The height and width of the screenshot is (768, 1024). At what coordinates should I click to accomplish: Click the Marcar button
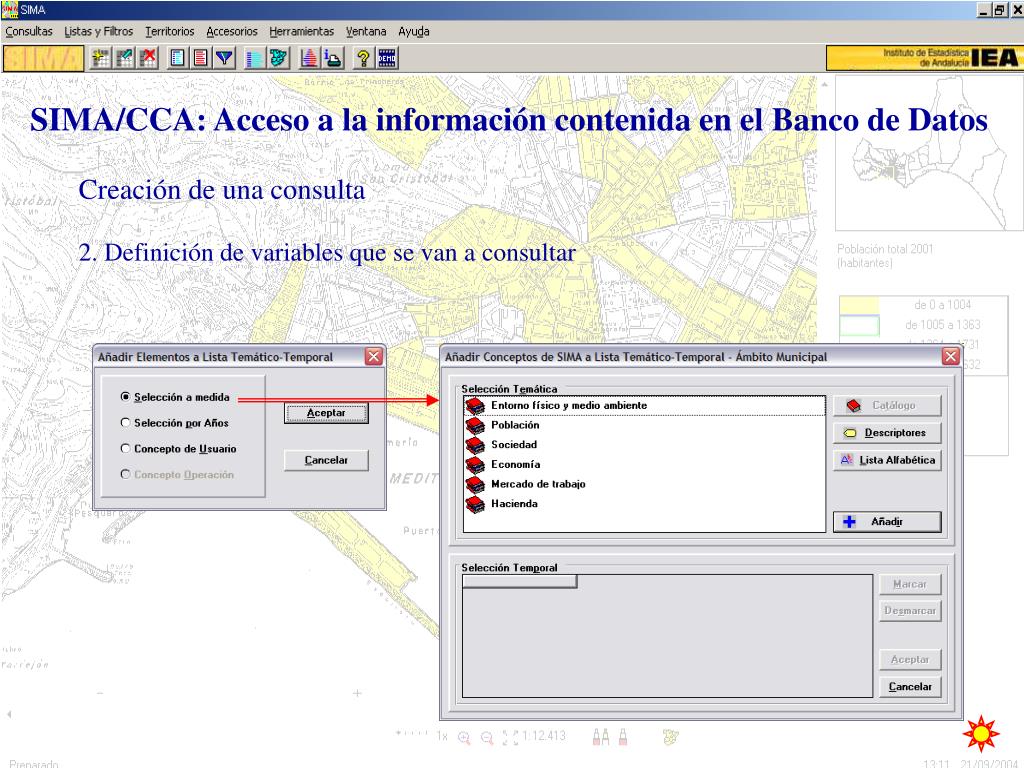(x=910, y=584)
